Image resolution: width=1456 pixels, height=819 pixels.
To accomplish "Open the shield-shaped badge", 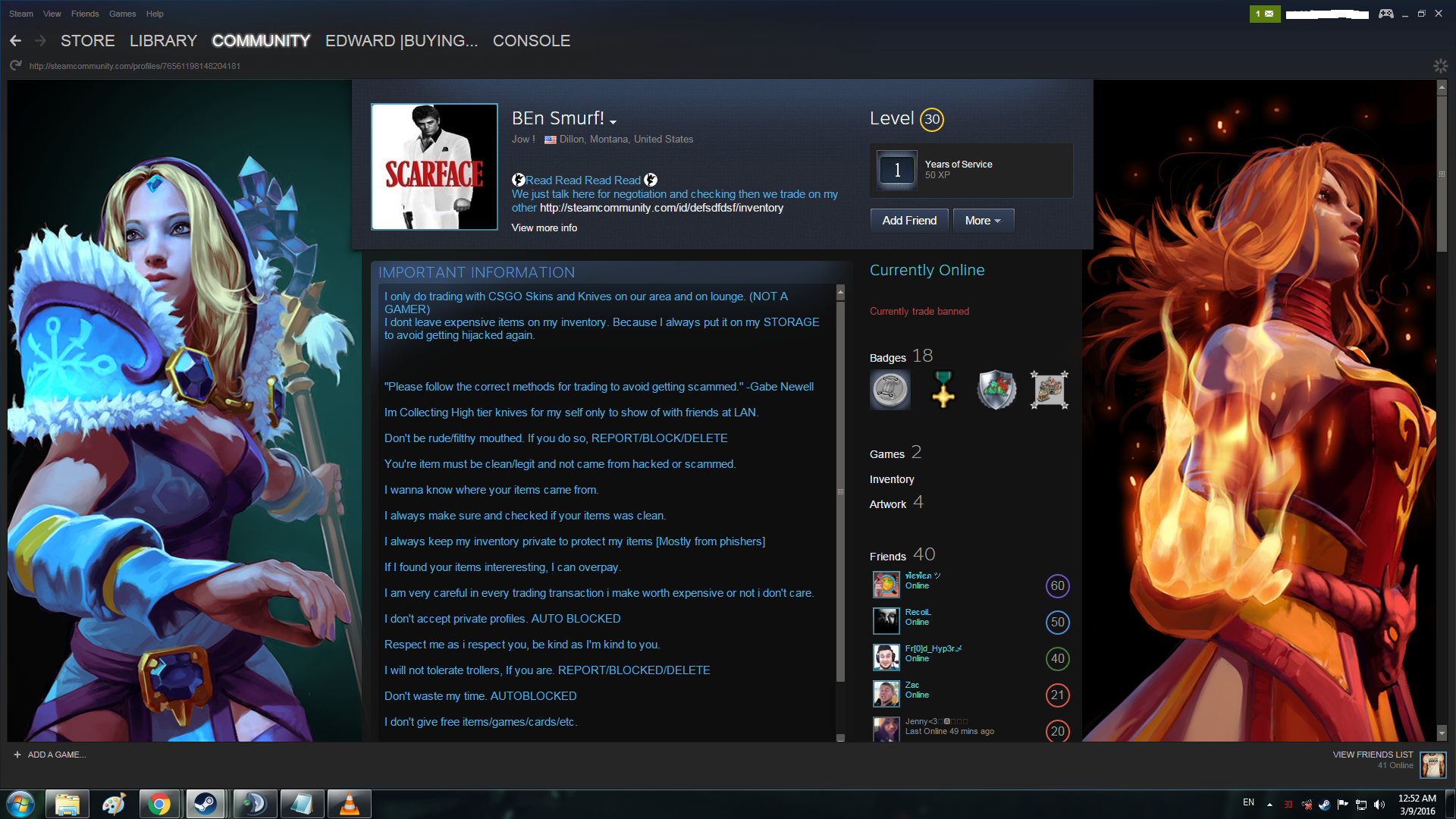I will (x=996, y=390).
